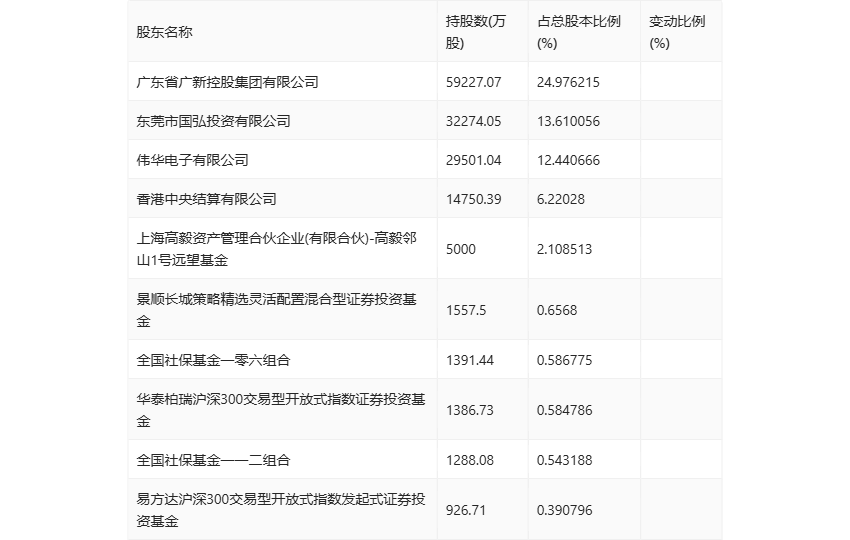Select 东莞市国弘投资有限公司 shareholder name
Screen dimensions: 850x540
coord(213,121)
